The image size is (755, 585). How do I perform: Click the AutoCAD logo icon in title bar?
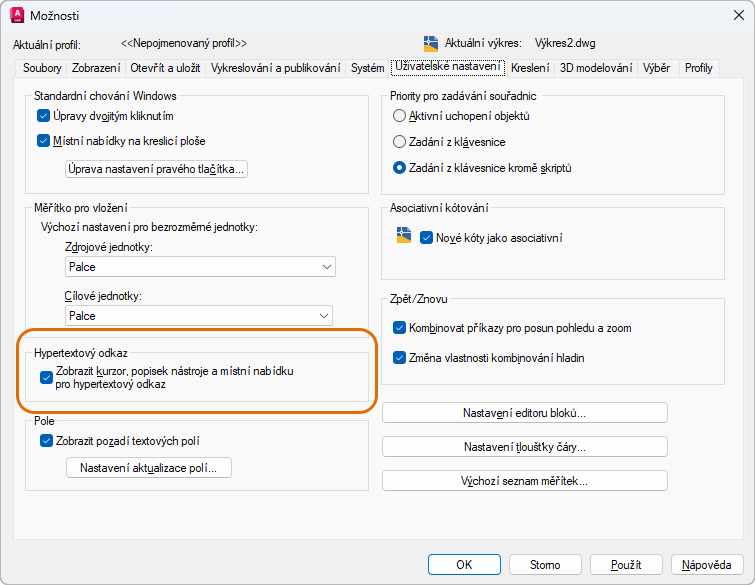pyautogui.click(x=17, y=15)
